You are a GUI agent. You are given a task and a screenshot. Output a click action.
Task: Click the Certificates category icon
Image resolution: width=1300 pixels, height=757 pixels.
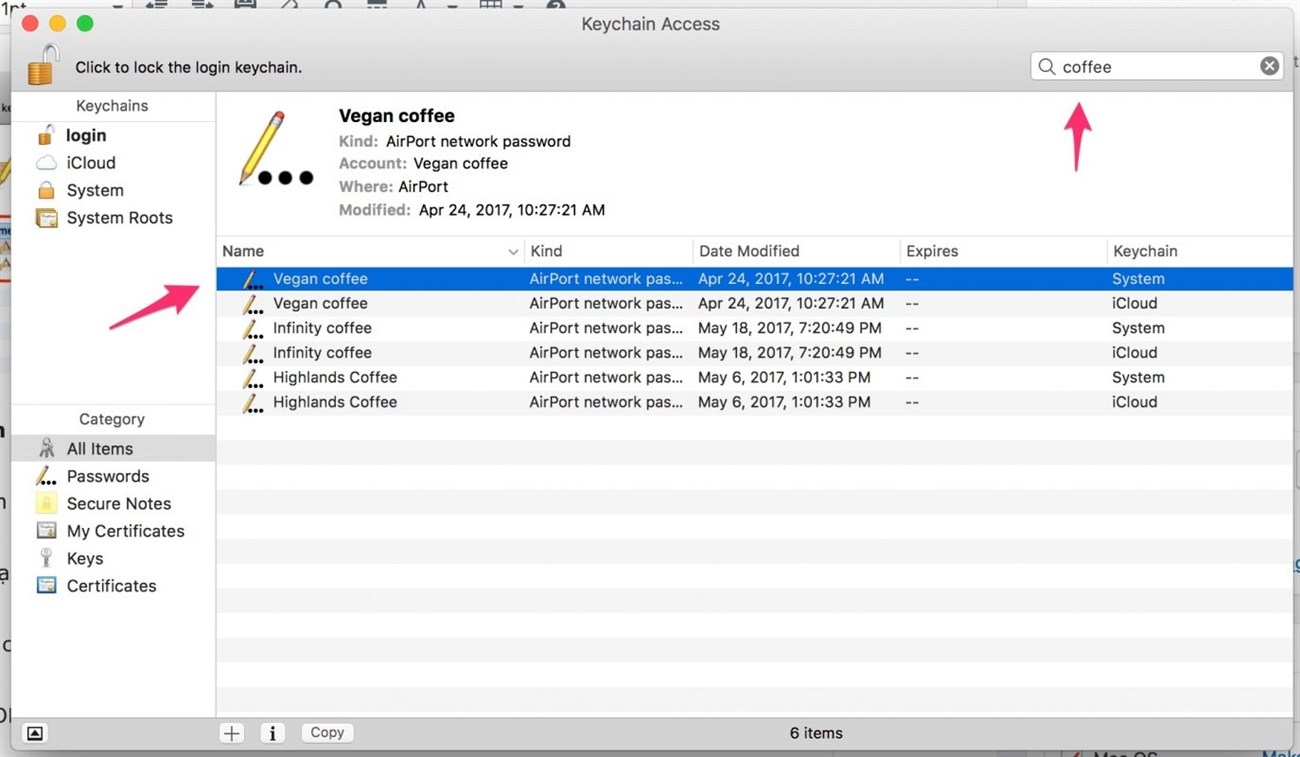46,586
